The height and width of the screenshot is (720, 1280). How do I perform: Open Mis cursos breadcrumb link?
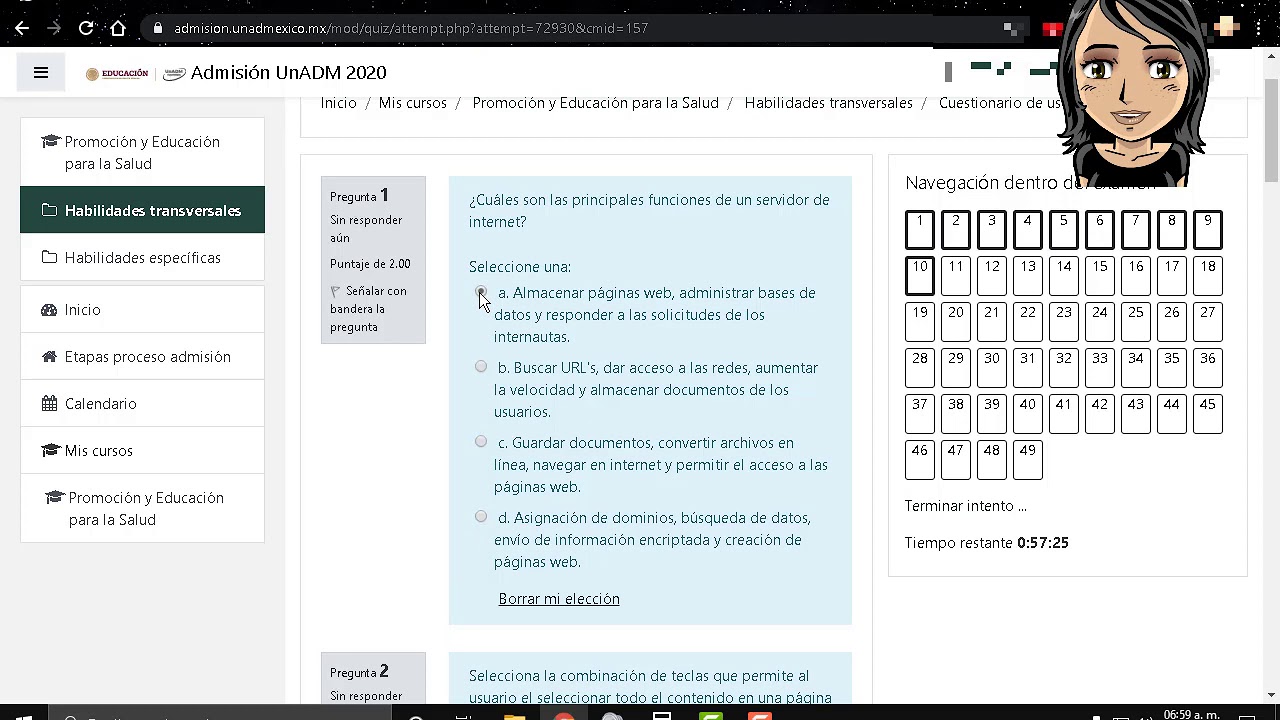pos(412,103)
